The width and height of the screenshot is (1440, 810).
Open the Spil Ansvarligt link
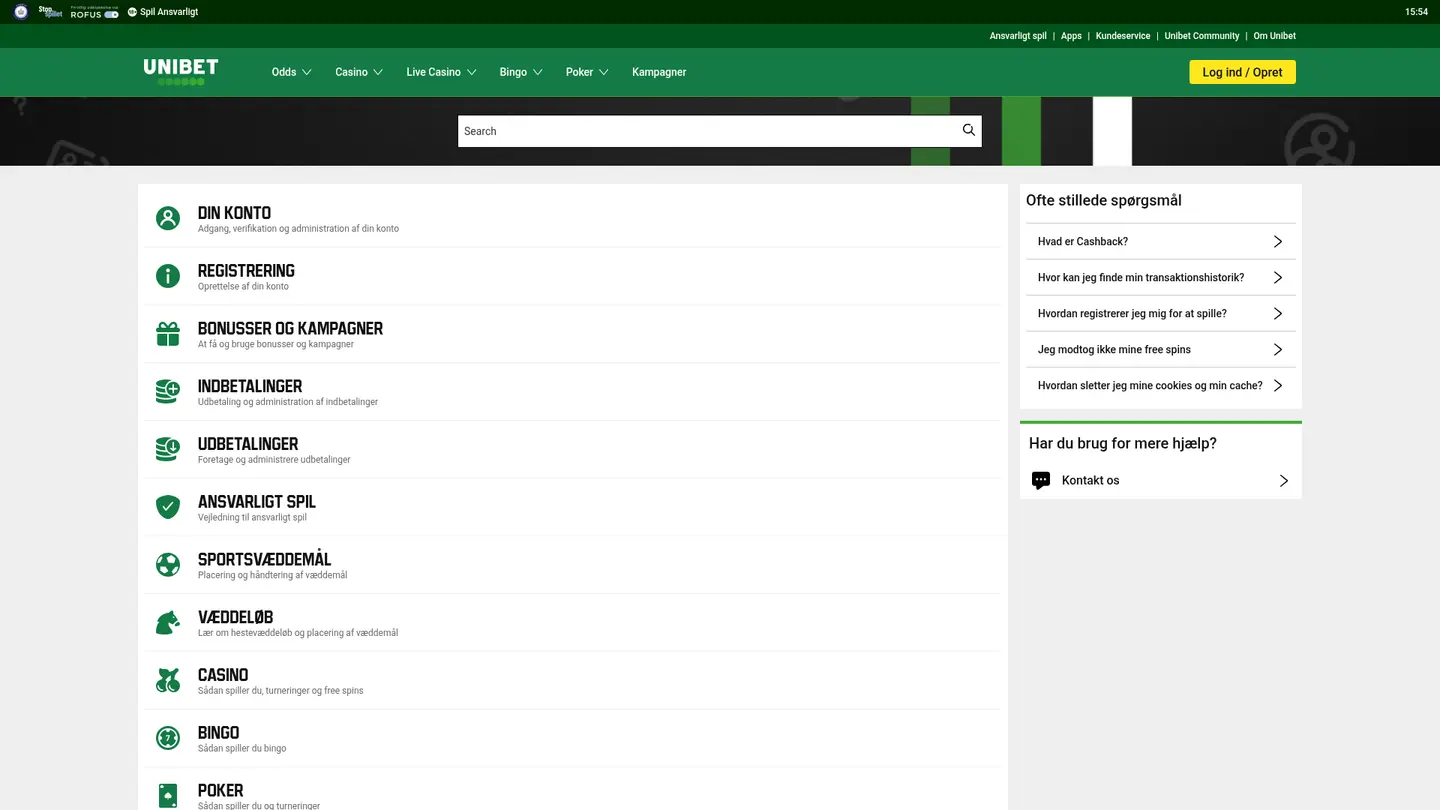[x=163, y=12]
